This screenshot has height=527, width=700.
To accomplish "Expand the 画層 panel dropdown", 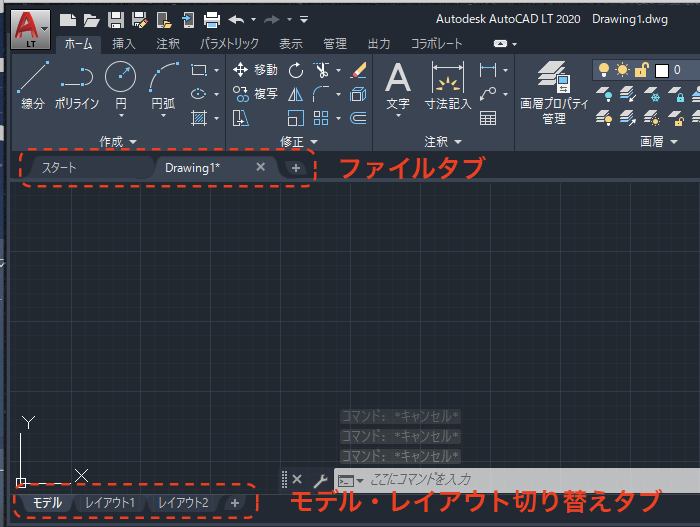I will pyautogui.click(x=658, y=142).
